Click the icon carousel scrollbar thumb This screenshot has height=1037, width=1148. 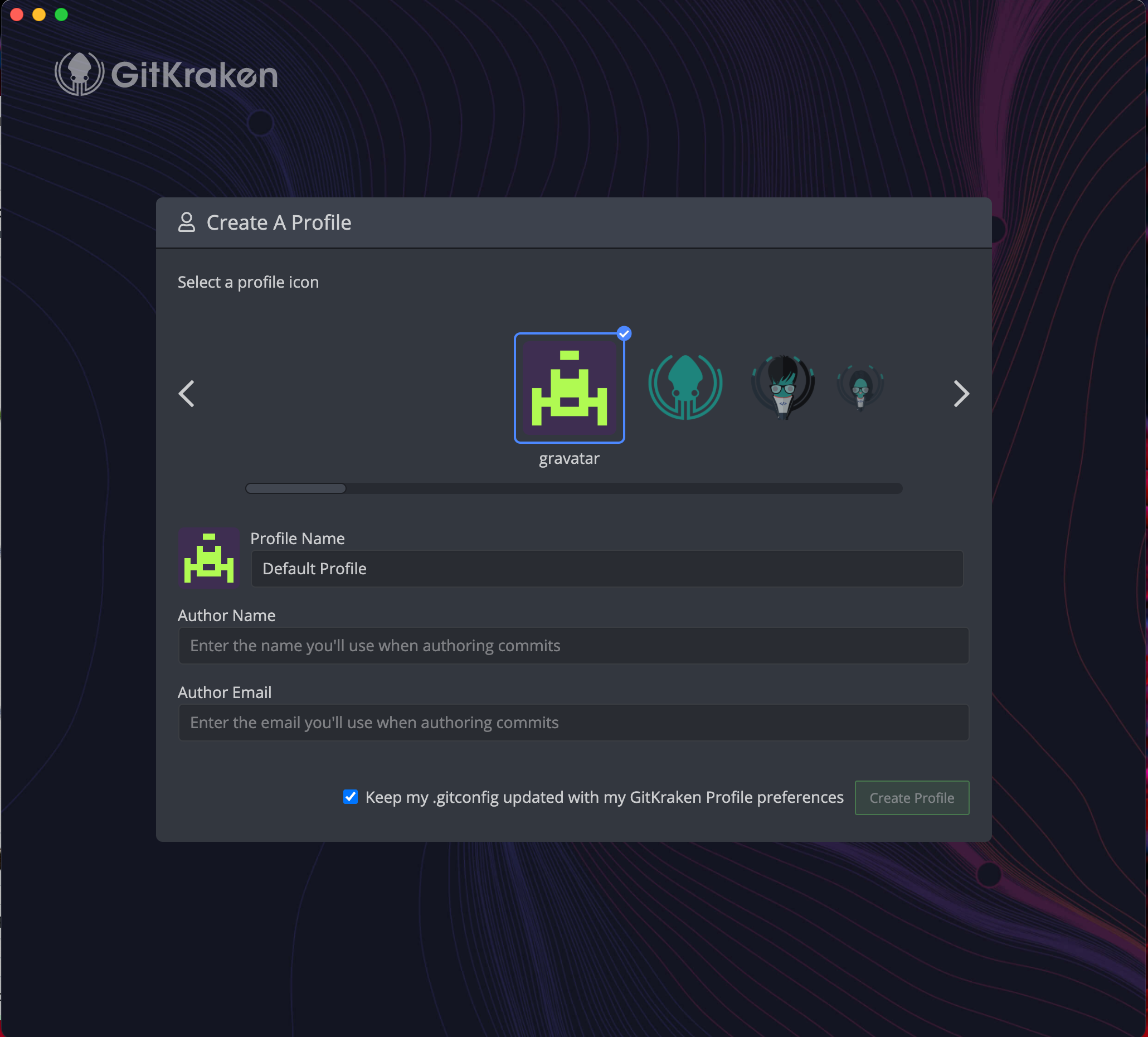pyautogui.click(x=295, y=488)
